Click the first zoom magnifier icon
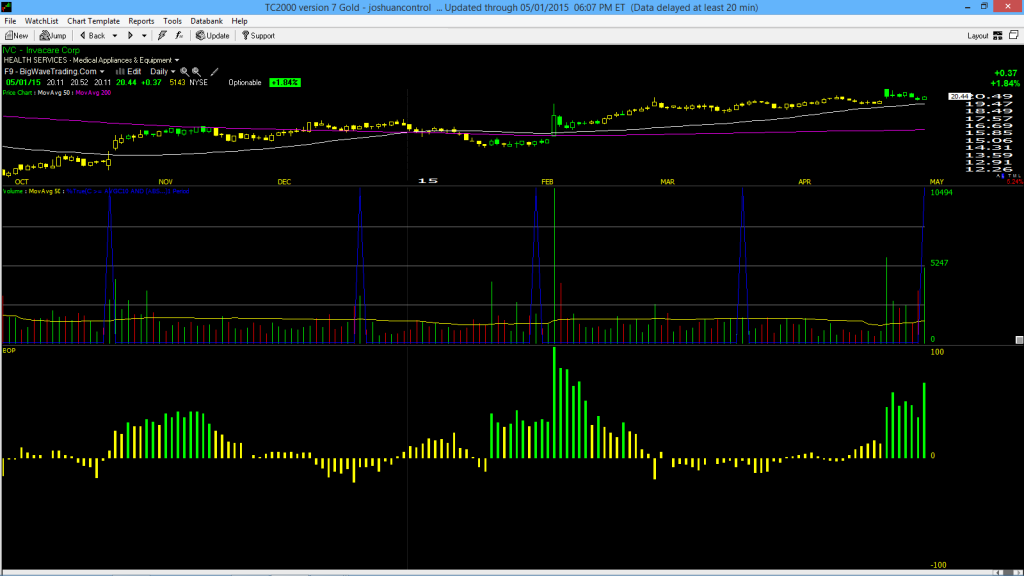Screen dimensions: 1024x576 click(184, 72)
